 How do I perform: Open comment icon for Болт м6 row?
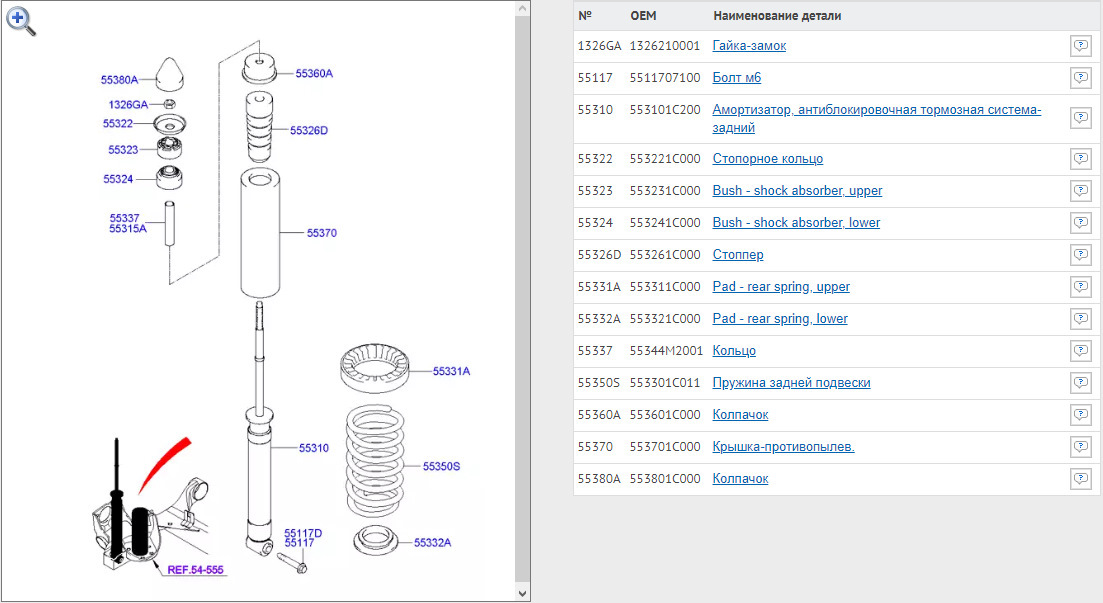(1080, 78)
